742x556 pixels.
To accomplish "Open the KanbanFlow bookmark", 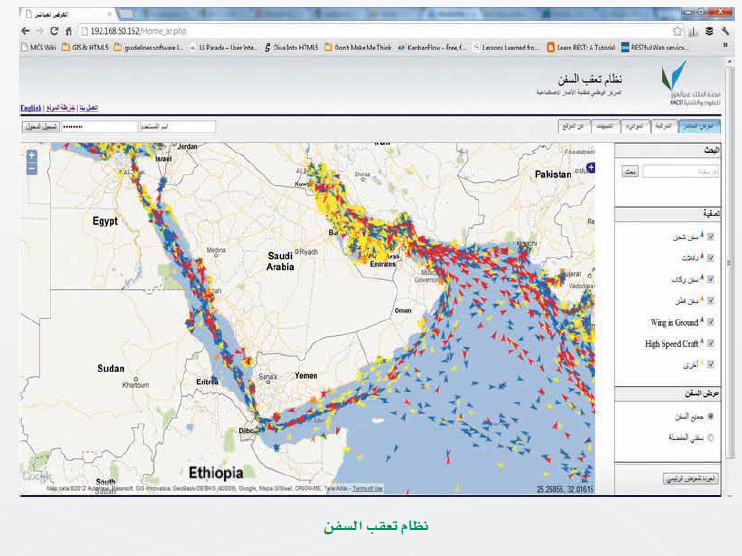I will tap(432, 47).
